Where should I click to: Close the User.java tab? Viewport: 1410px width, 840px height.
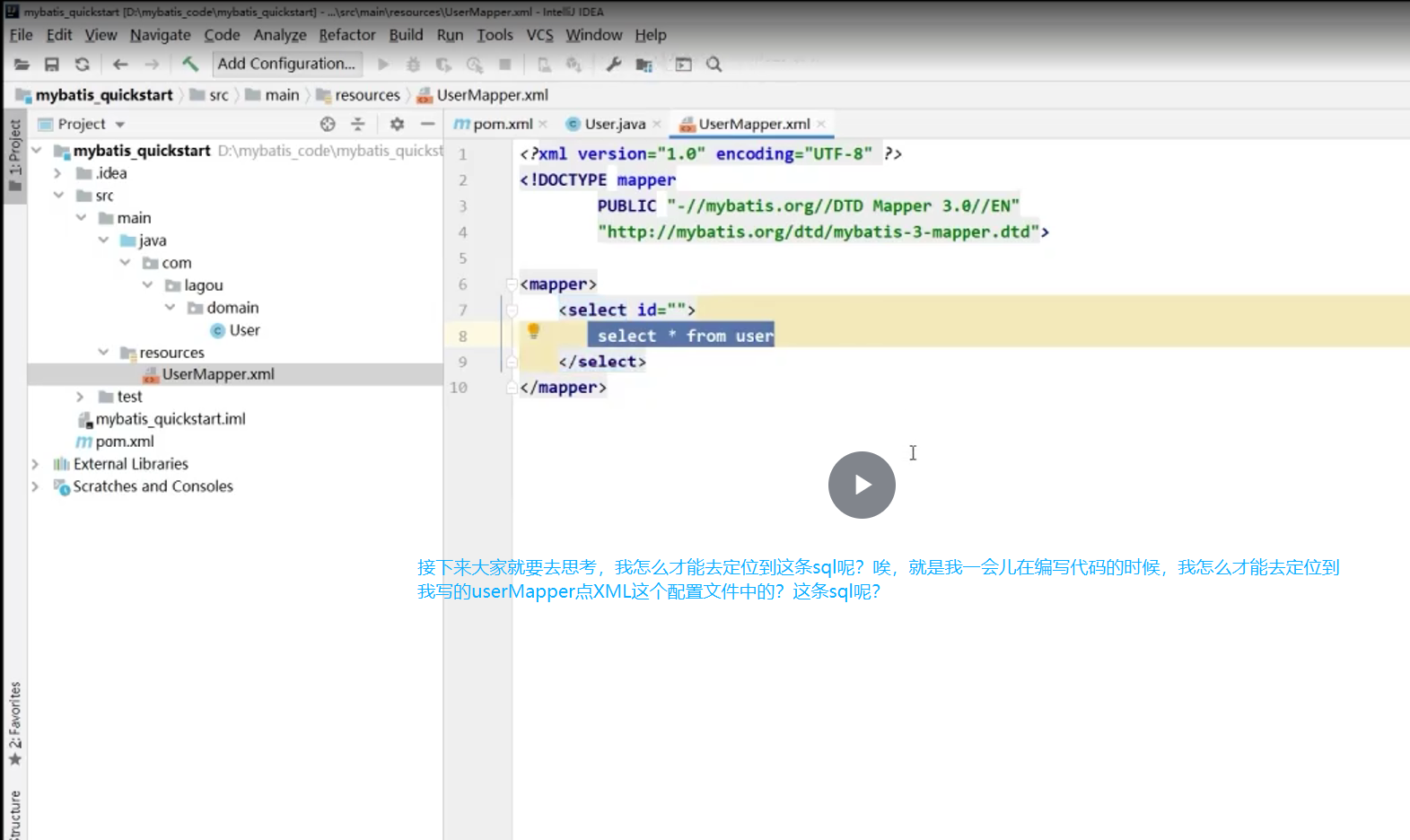pyautogui.click(x=657, y=124)
